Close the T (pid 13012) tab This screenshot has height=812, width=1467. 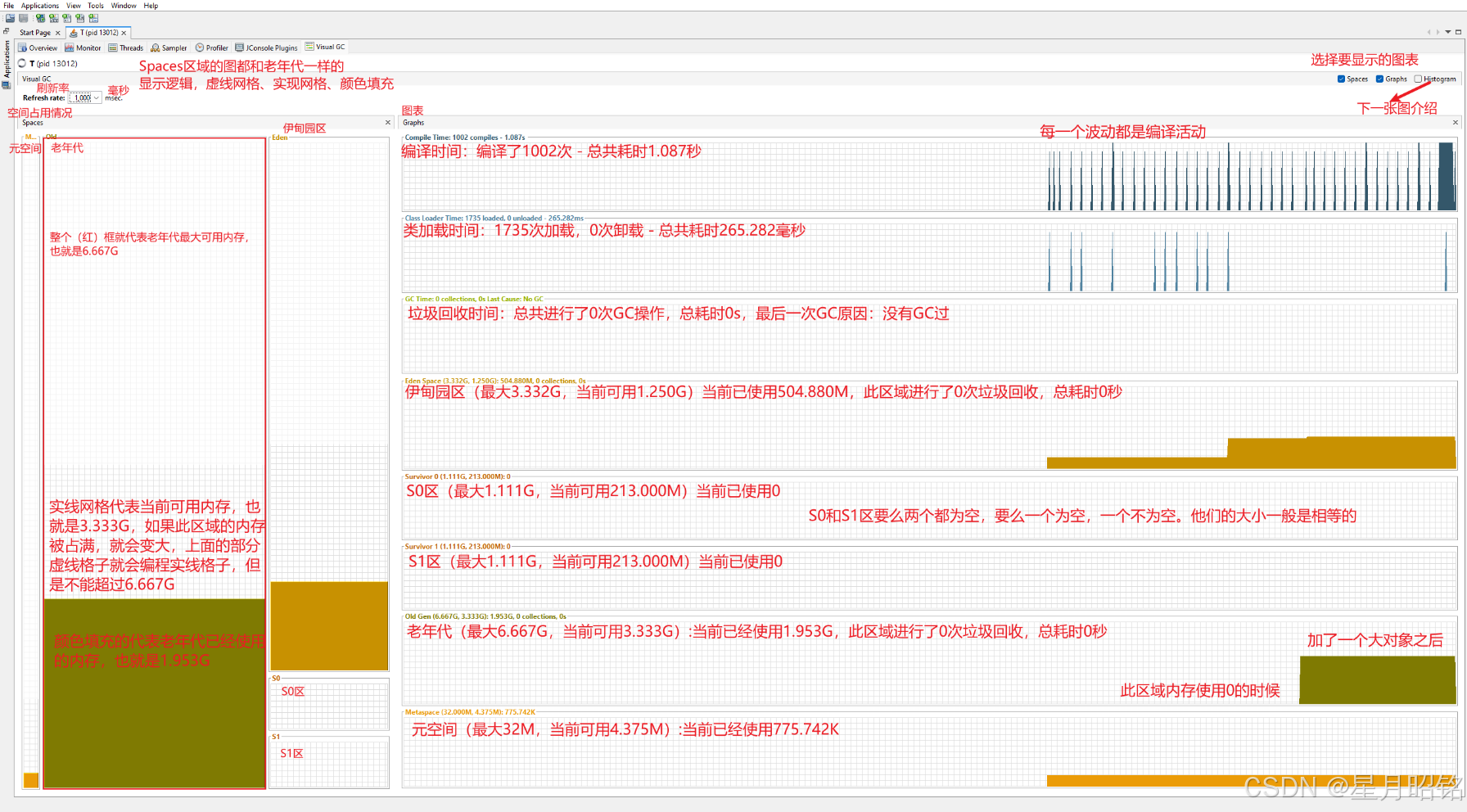[124, 33]
